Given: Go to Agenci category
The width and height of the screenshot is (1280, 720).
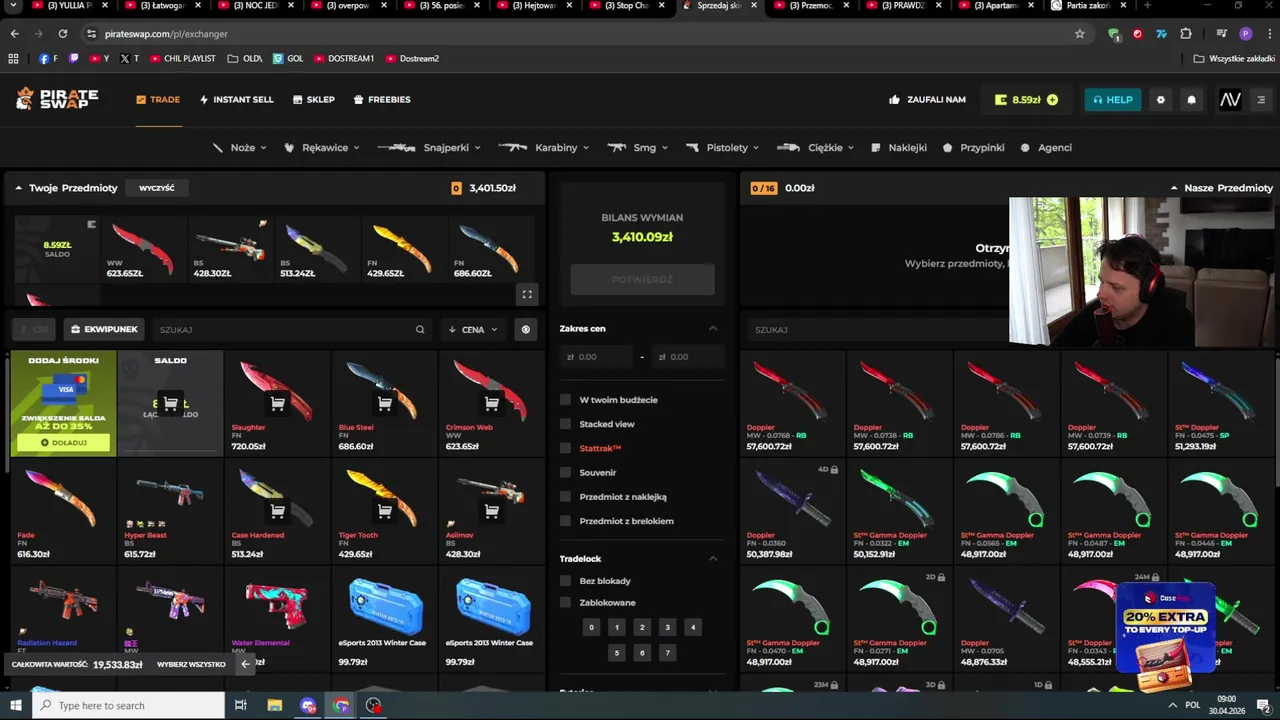Looking at the screenshot, I should 1046,147.
